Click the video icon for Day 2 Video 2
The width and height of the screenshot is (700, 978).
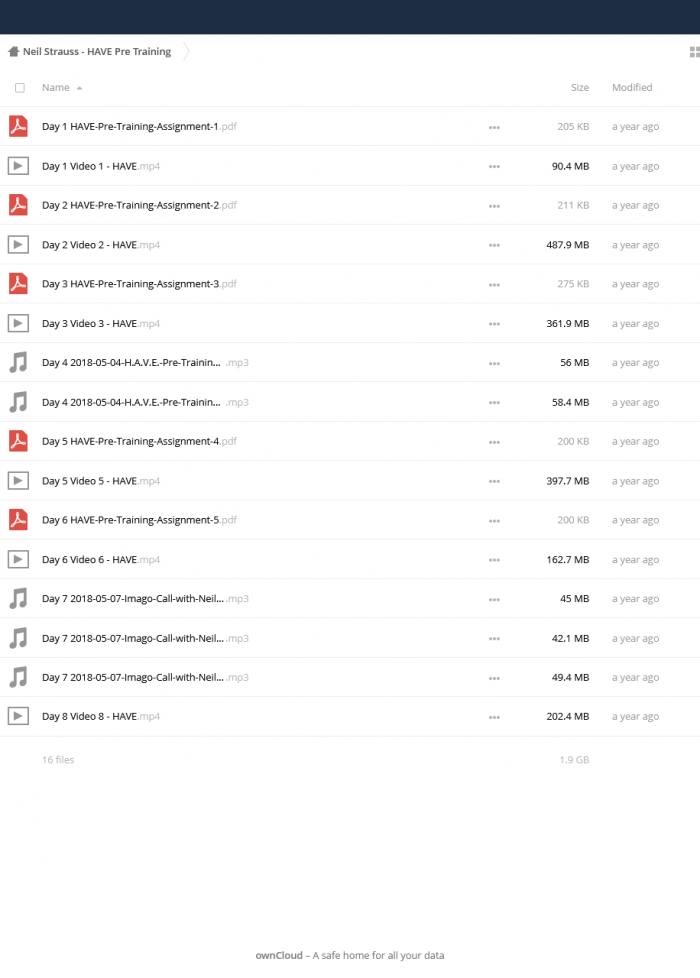18,244
